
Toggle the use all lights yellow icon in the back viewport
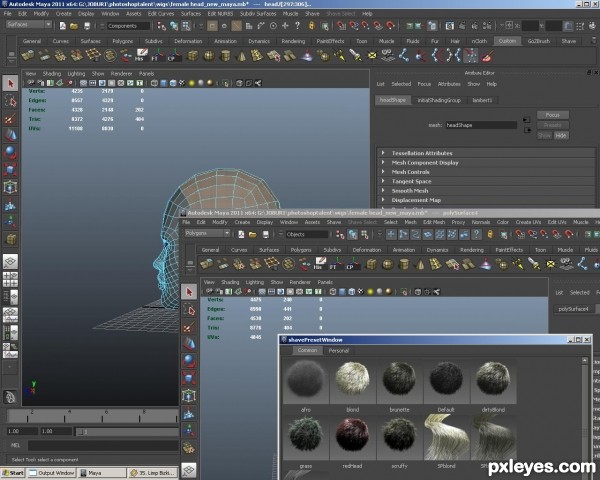click(192, 83)
